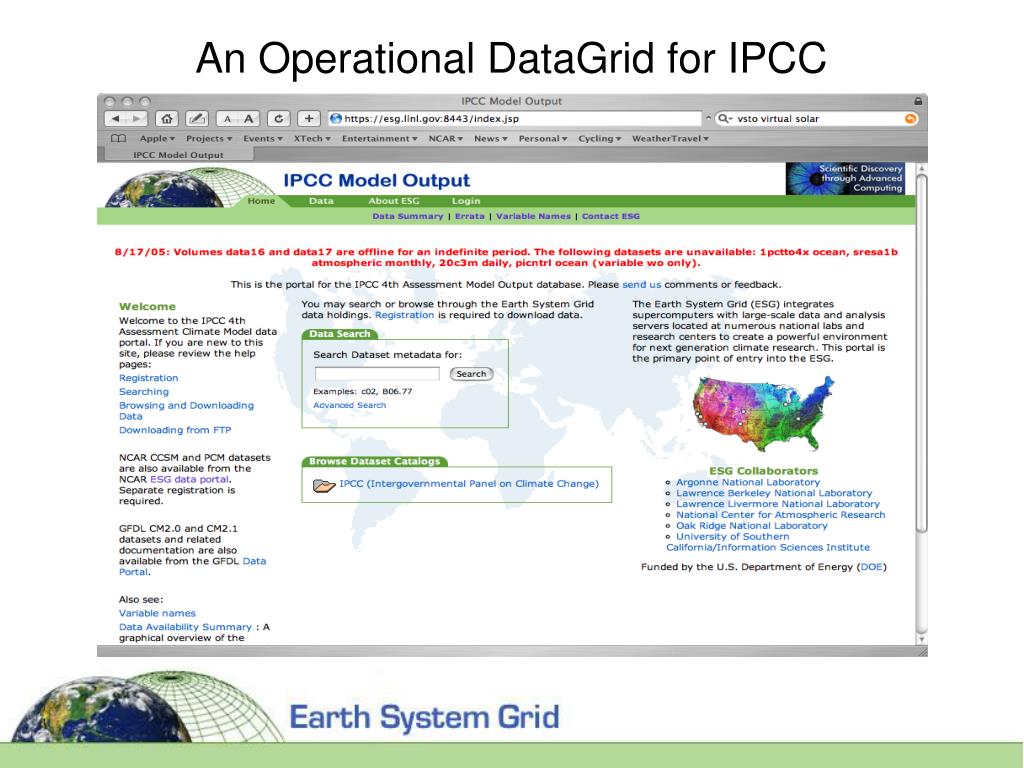Image resolution: width=1024 pixels, height=768 pixels.
Task: Open the DOE funding link
Action: (871, 567)
